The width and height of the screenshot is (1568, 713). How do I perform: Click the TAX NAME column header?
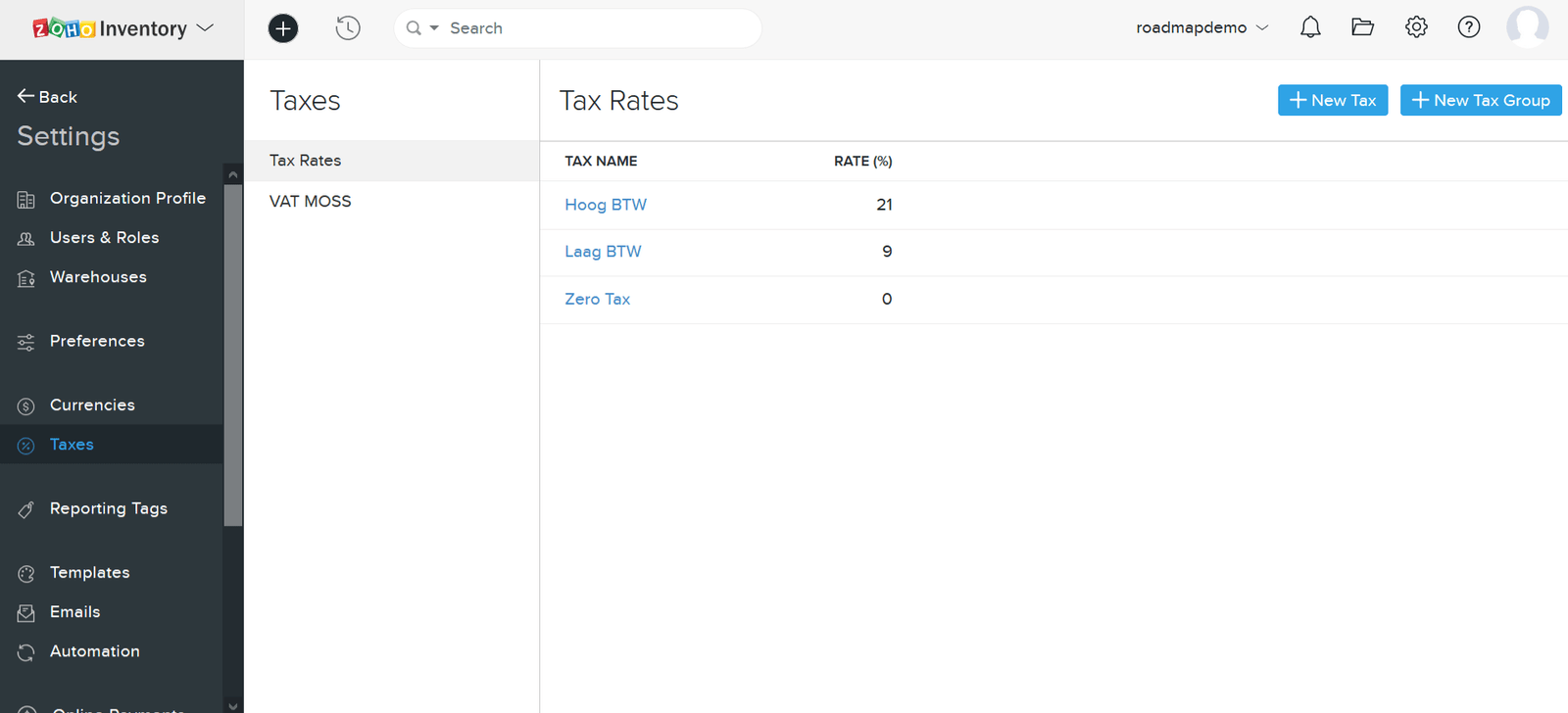(601, 161)
